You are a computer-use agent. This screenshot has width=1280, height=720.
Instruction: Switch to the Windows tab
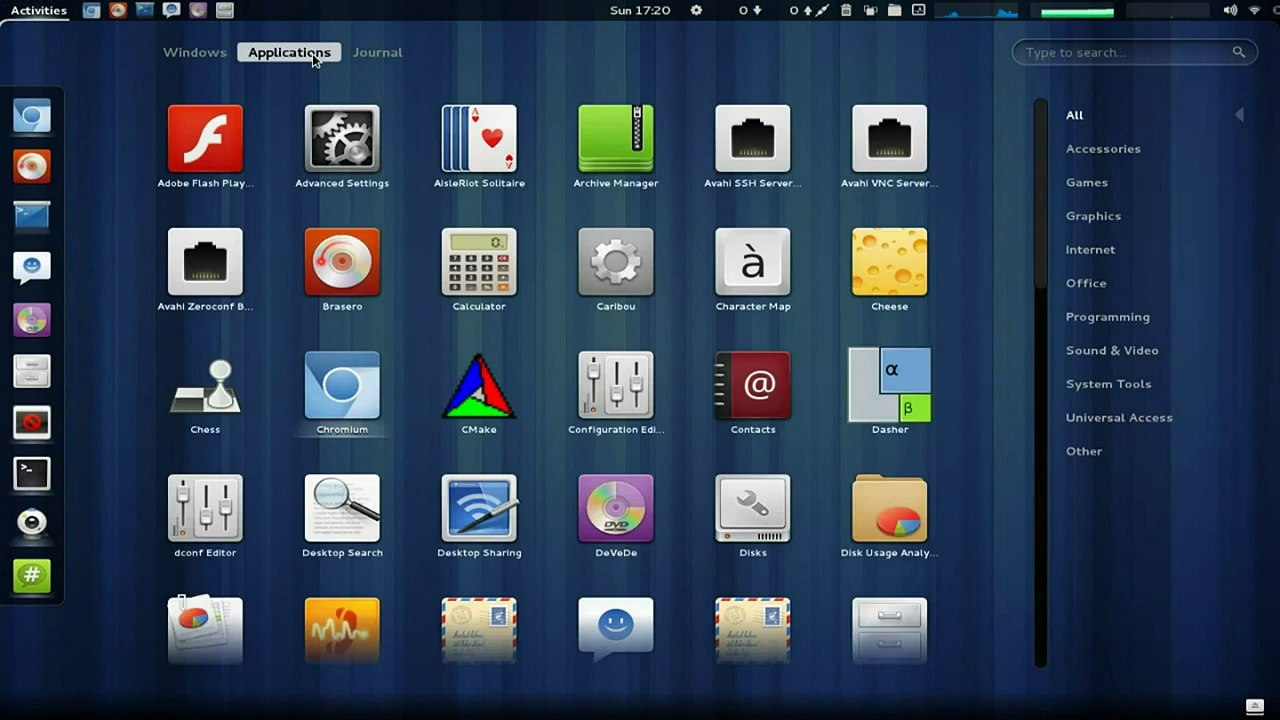[x=195, y=52]
